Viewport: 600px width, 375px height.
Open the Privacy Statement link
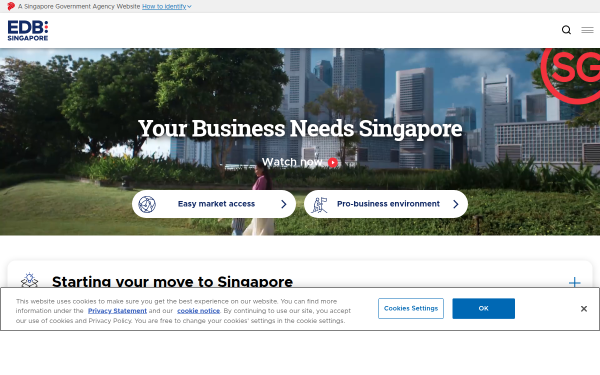117,311
